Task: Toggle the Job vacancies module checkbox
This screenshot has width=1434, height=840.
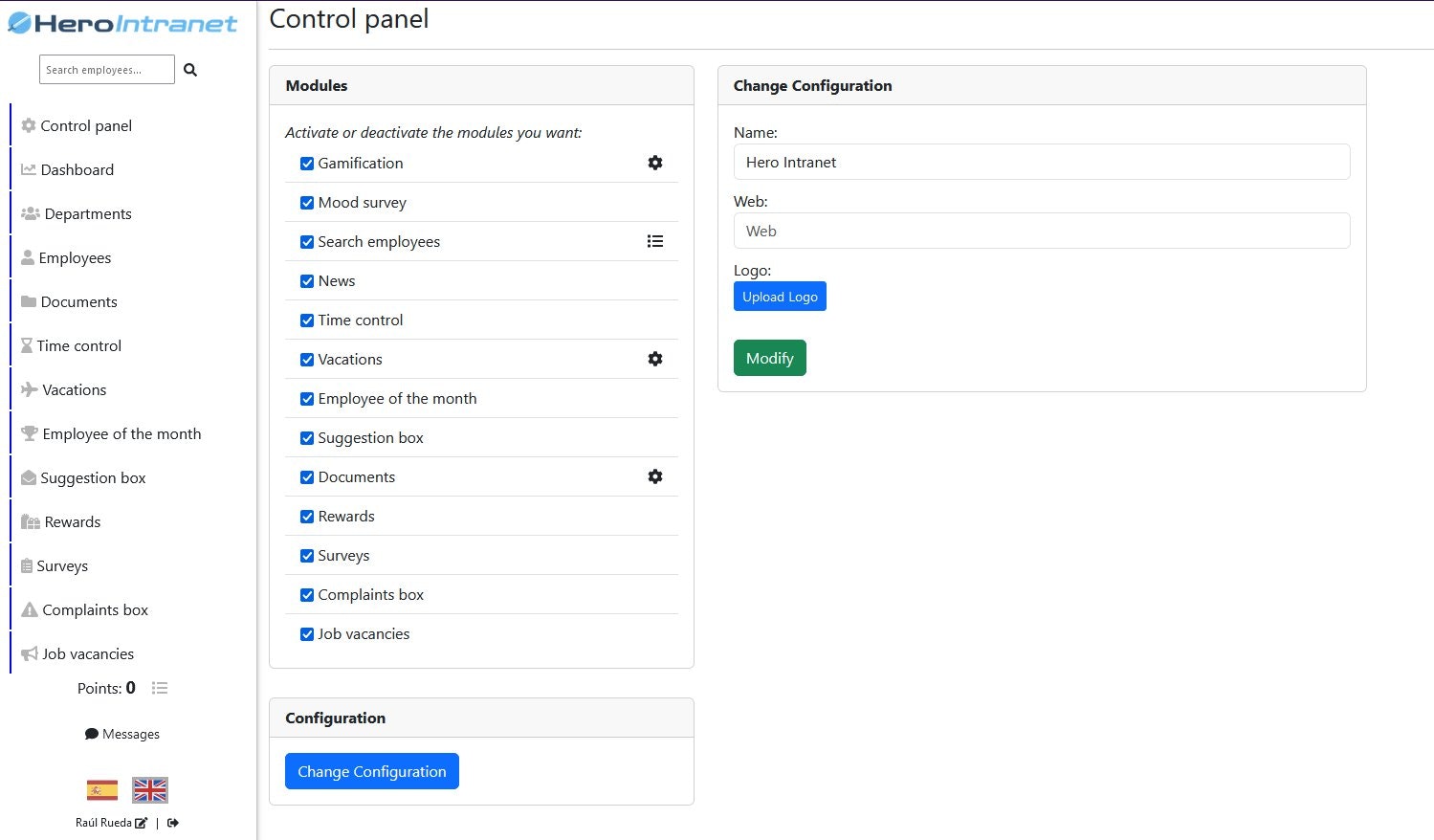Action: pyautogui.click(x=307, y=634)
